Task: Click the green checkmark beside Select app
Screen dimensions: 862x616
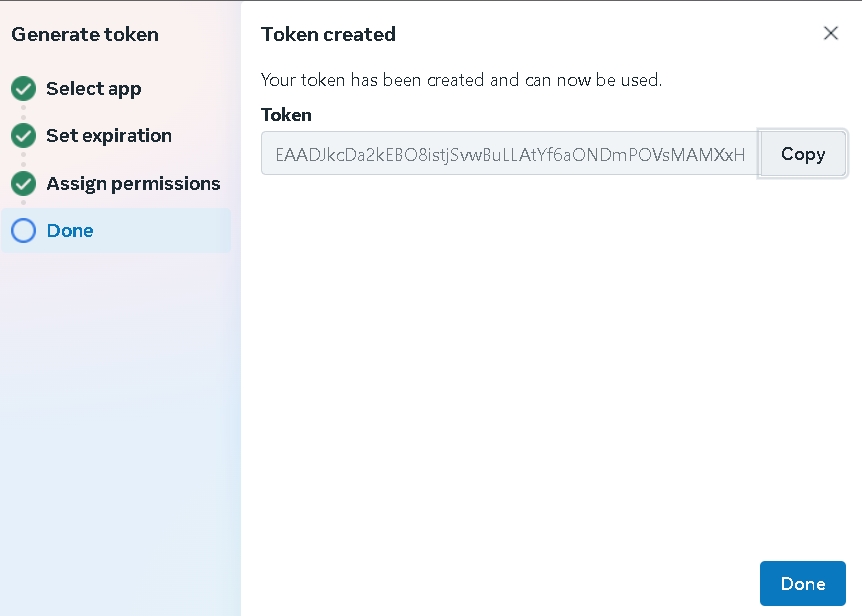Action: [23, 89]
